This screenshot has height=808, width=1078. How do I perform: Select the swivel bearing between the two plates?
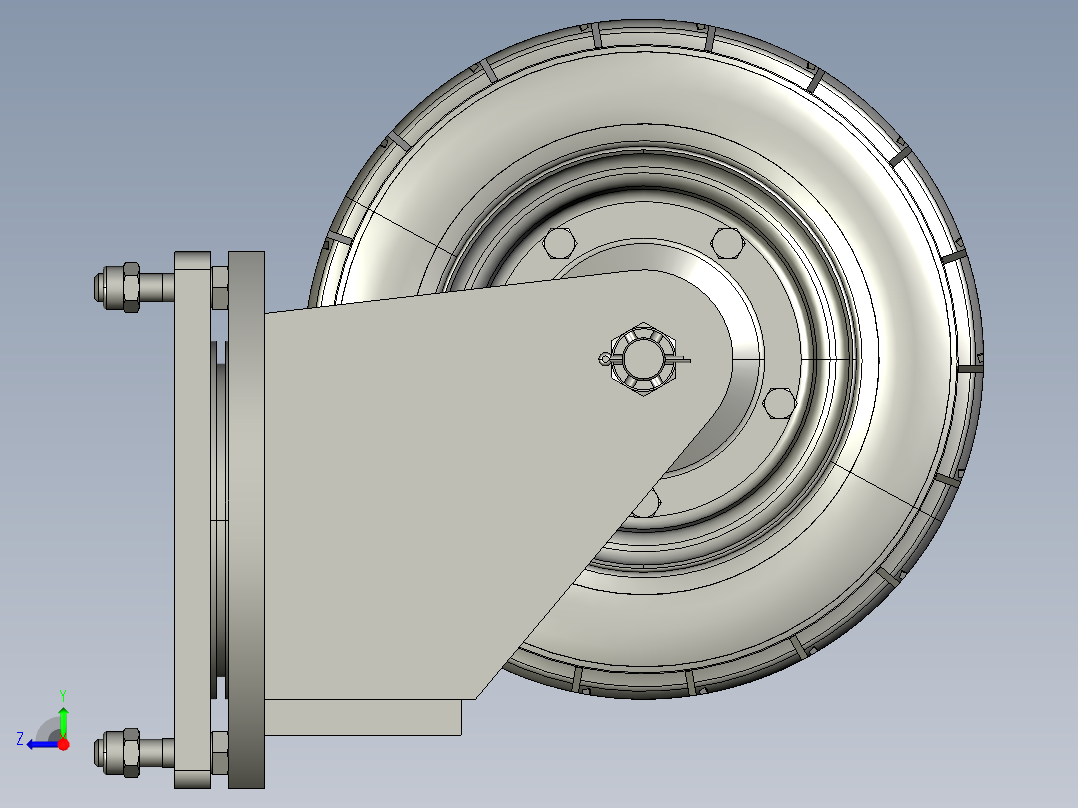coord(219,520)
